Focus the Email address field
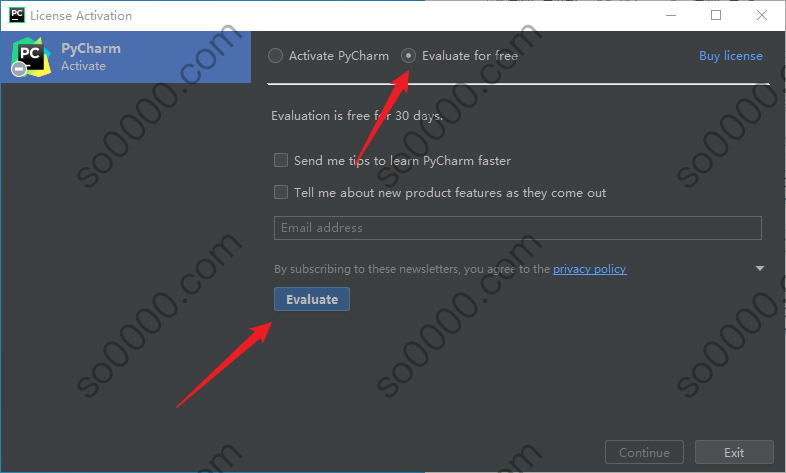This screenshot has width=786, height=473. [x=517, y=228]
